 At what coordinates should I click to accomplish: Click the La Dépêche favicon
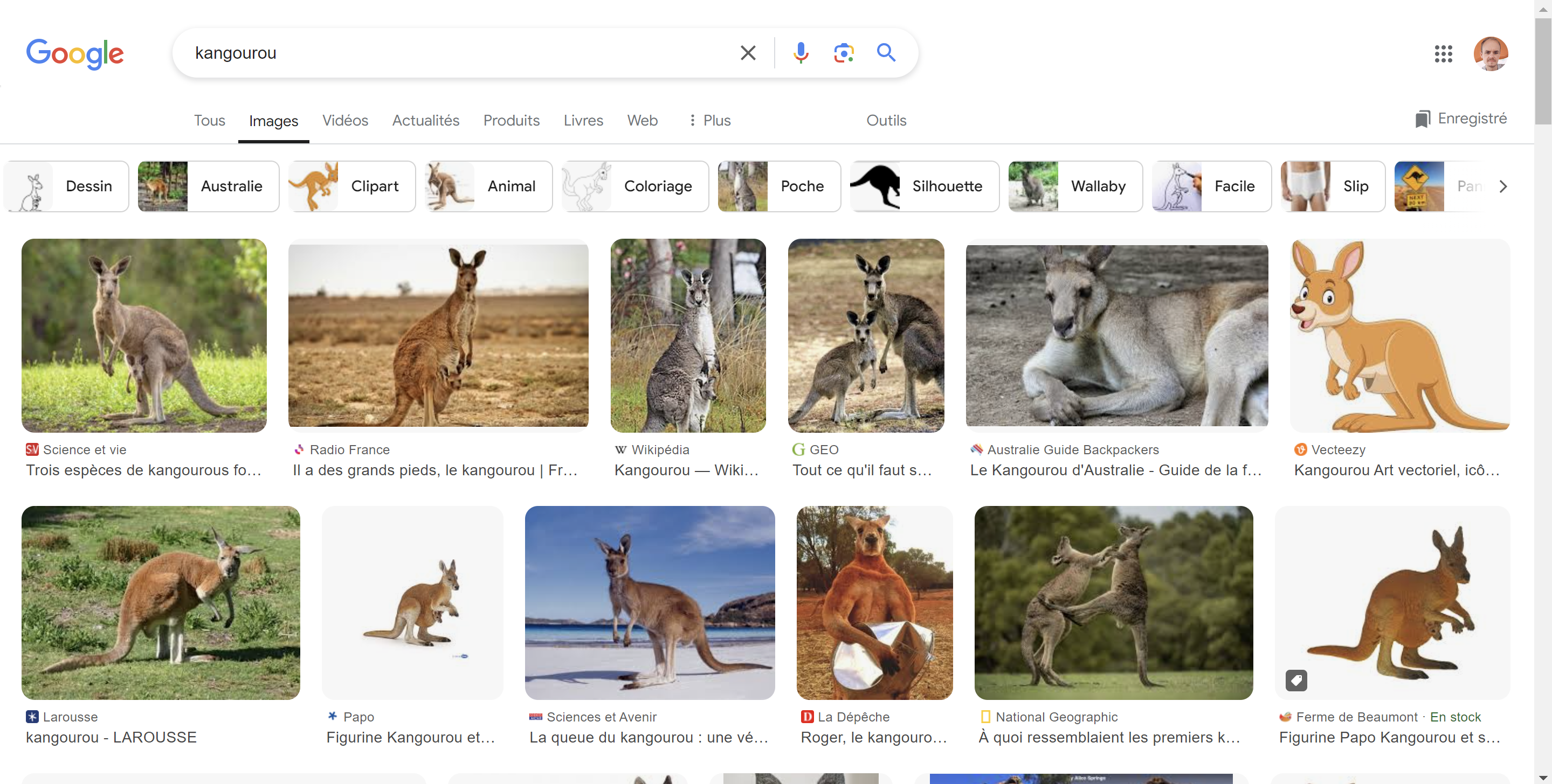[x=806, y=717]
